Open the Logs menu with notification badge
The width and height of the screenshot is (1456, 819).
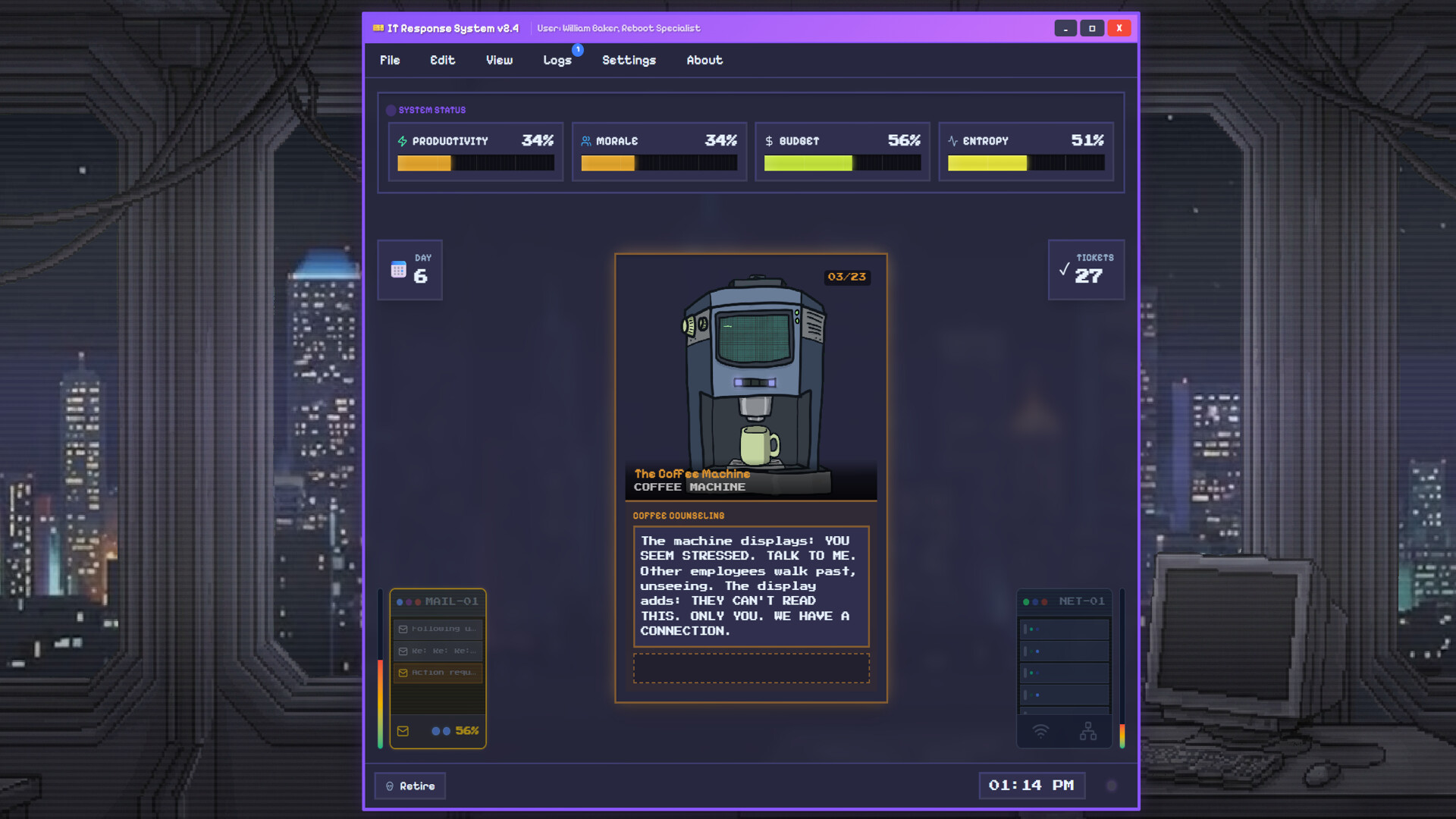click(557, 60)
